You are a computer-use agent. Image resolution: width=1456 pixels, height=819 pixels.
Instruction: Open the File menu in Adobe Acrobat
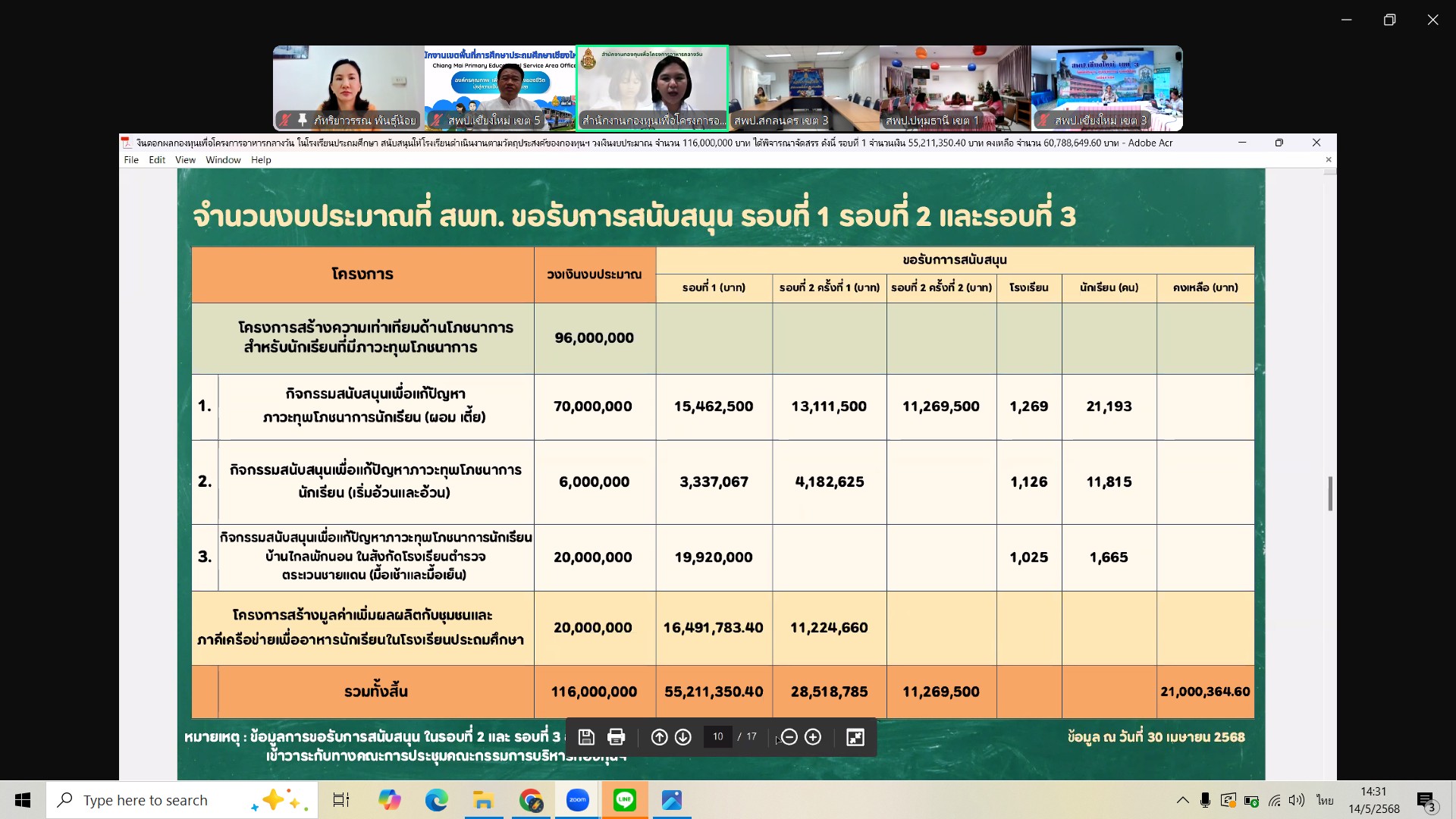click(131, 160)
